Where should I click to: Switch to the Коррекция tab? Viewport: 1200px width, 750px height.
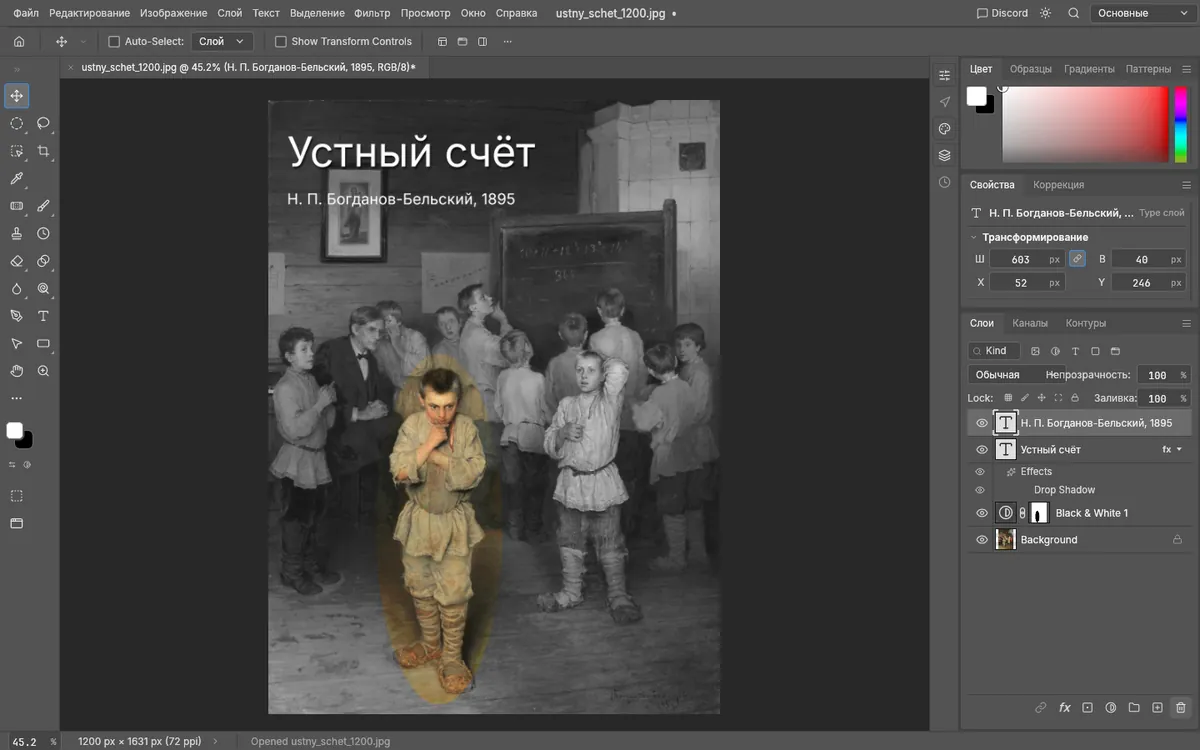(1058, 185)
